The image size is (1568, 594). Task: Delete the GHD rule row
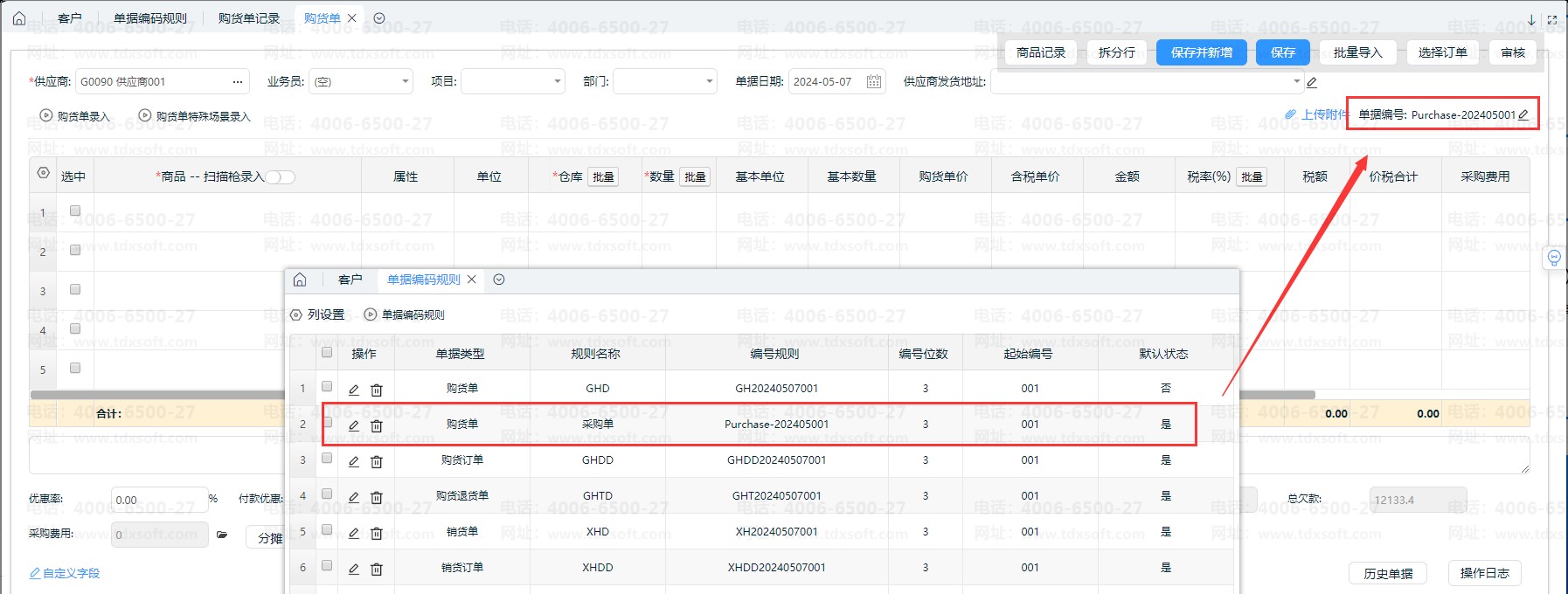377,390
